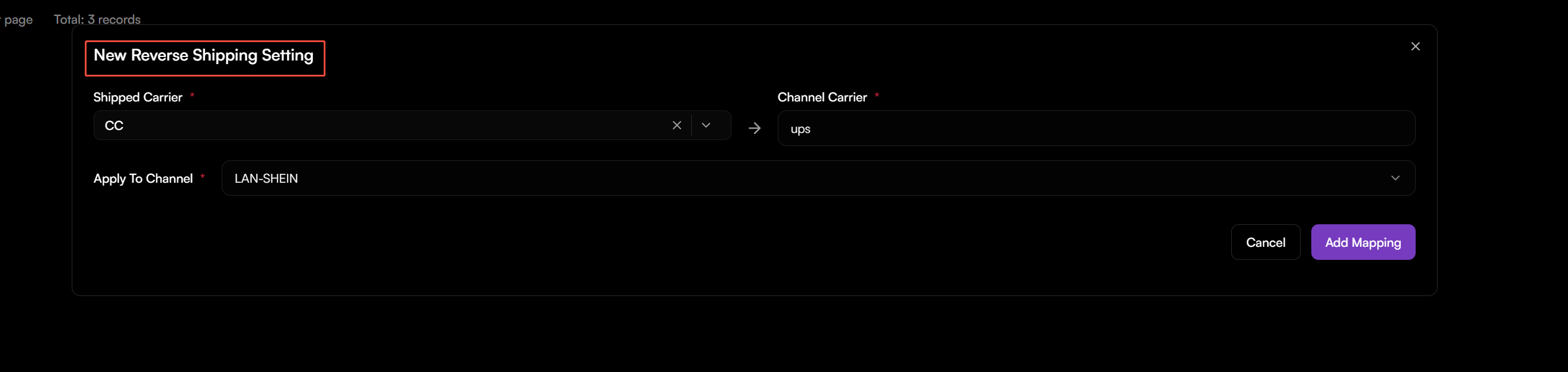Click the X to dismiss the dialog
This screenshot has height=372, width=1568.
[x=1416, y=46]
